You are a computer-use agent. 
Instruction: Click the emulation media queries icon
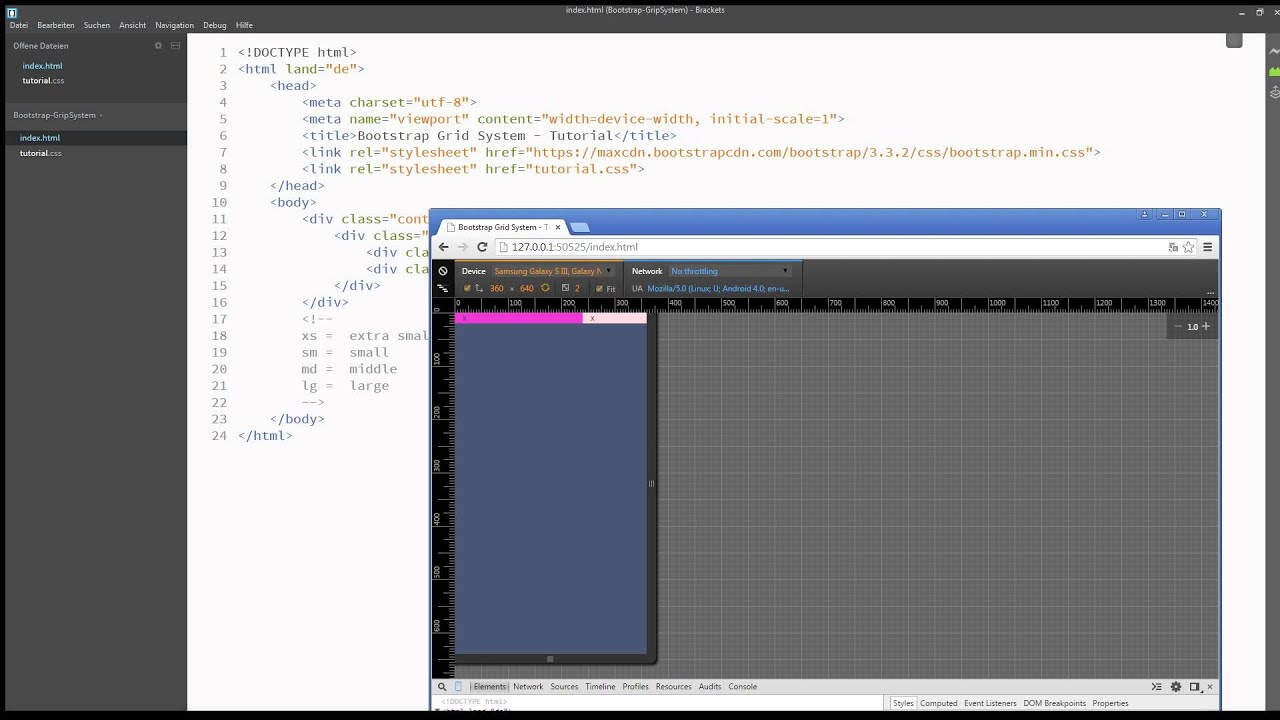pos(443,288)
